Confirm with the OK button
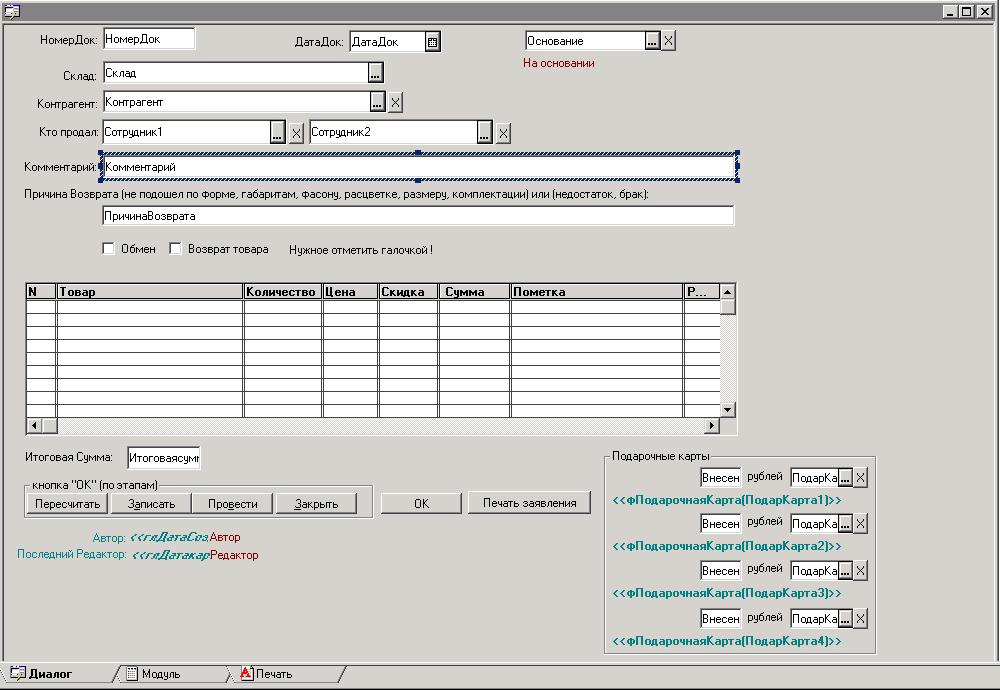Viewport: 1000px width, 690px height. [422, 503]
